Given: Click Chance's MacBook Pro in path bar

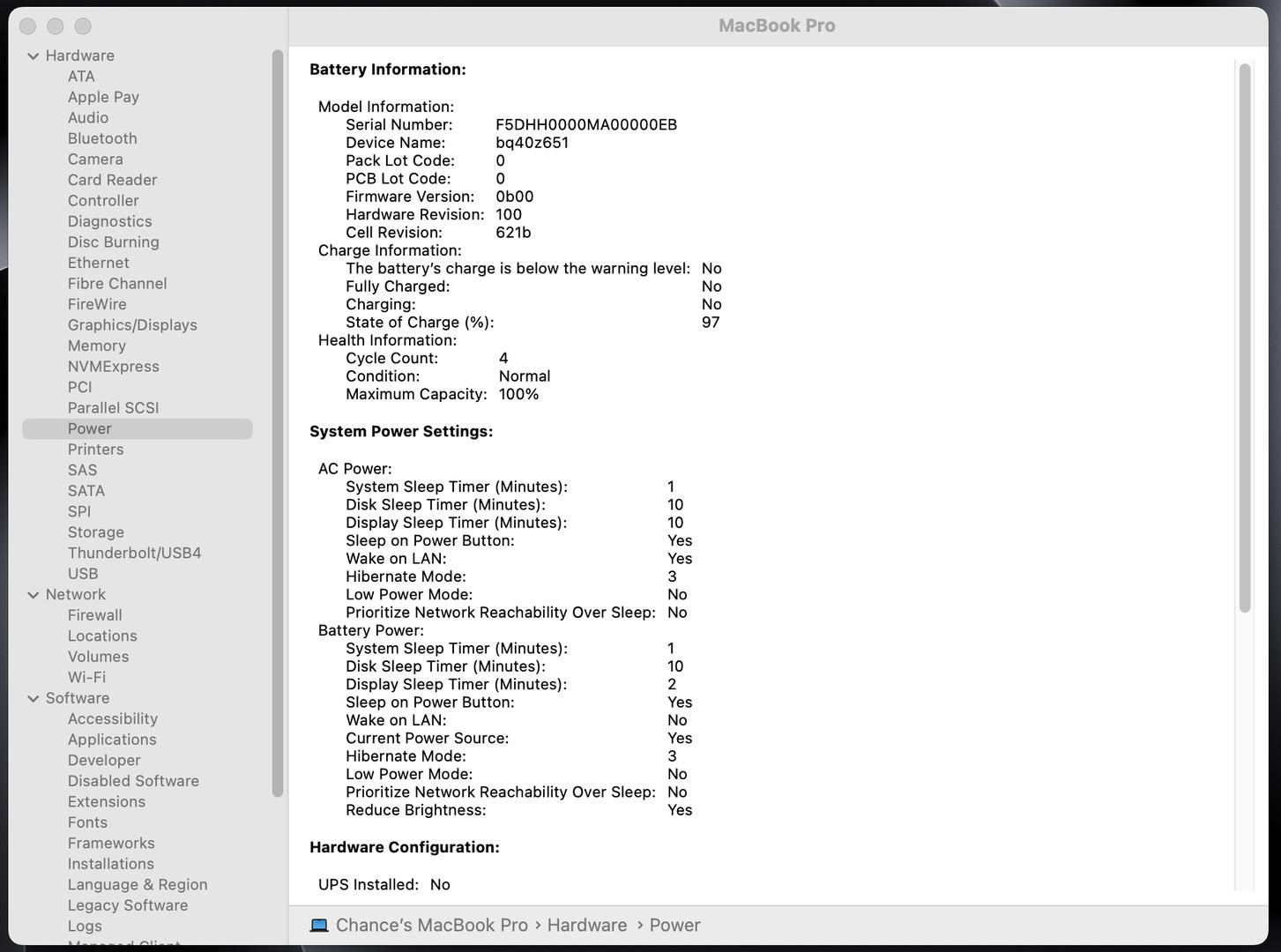Looking at the screenshot, I should coord(432,926).
